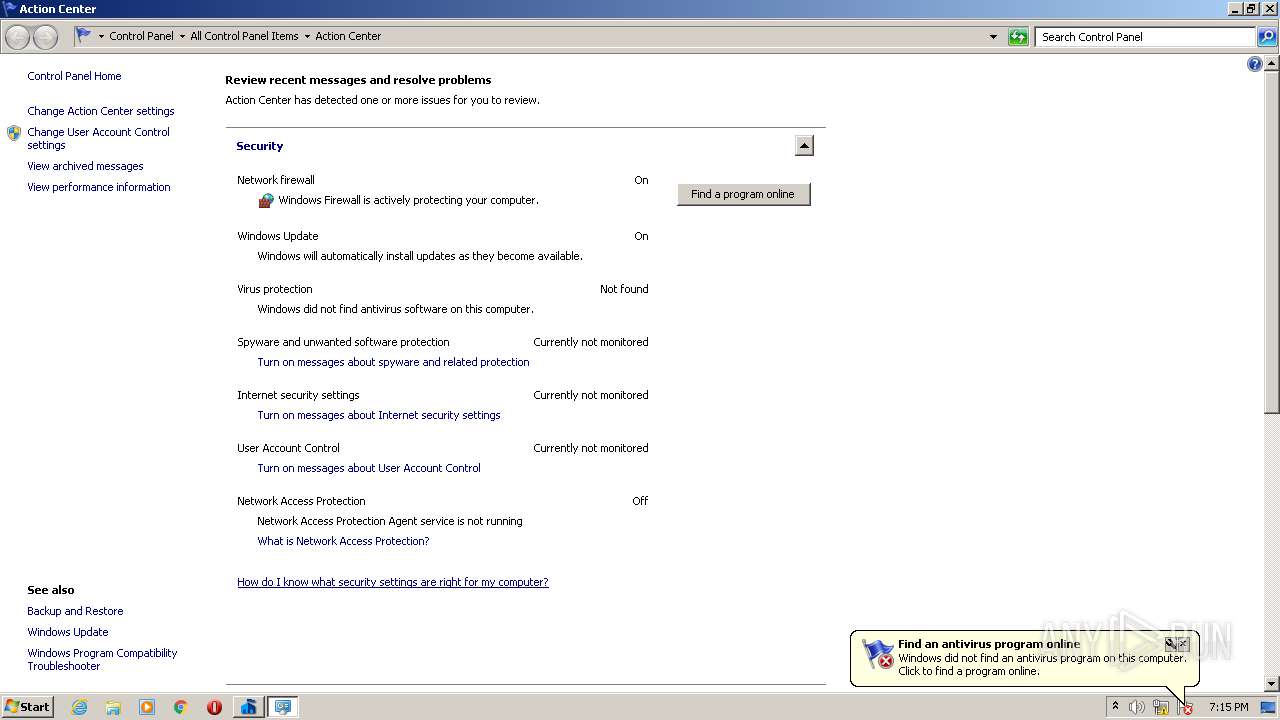Click the Control Panel breadcrumb

click(x=141, y=36)
